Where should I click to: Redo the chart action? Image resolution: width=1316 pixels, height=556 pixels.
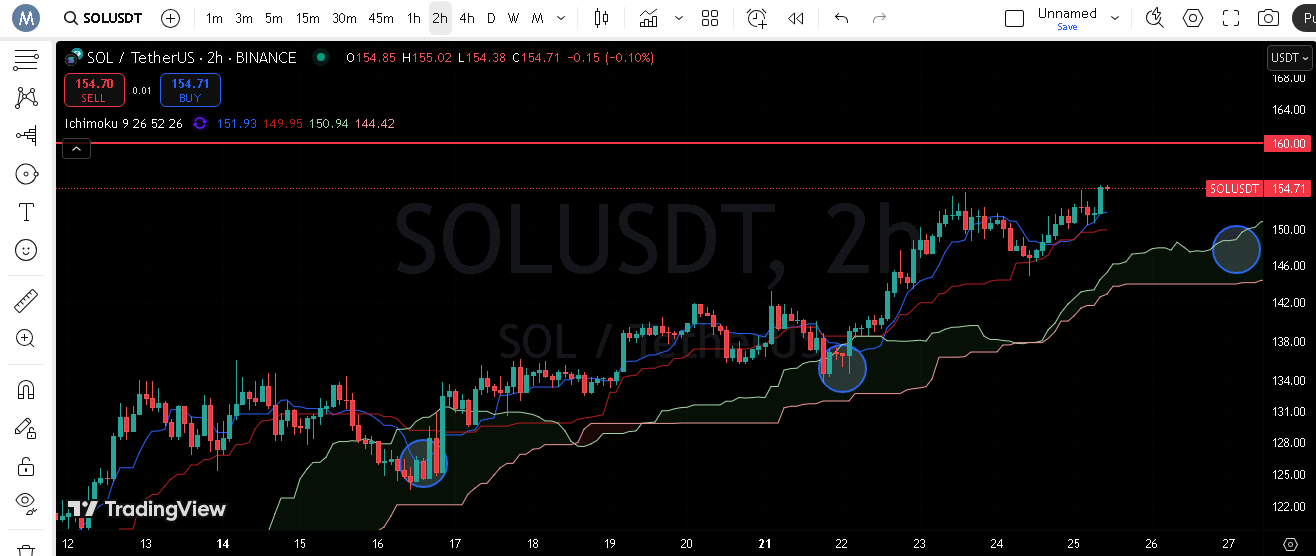coord(879,18)
